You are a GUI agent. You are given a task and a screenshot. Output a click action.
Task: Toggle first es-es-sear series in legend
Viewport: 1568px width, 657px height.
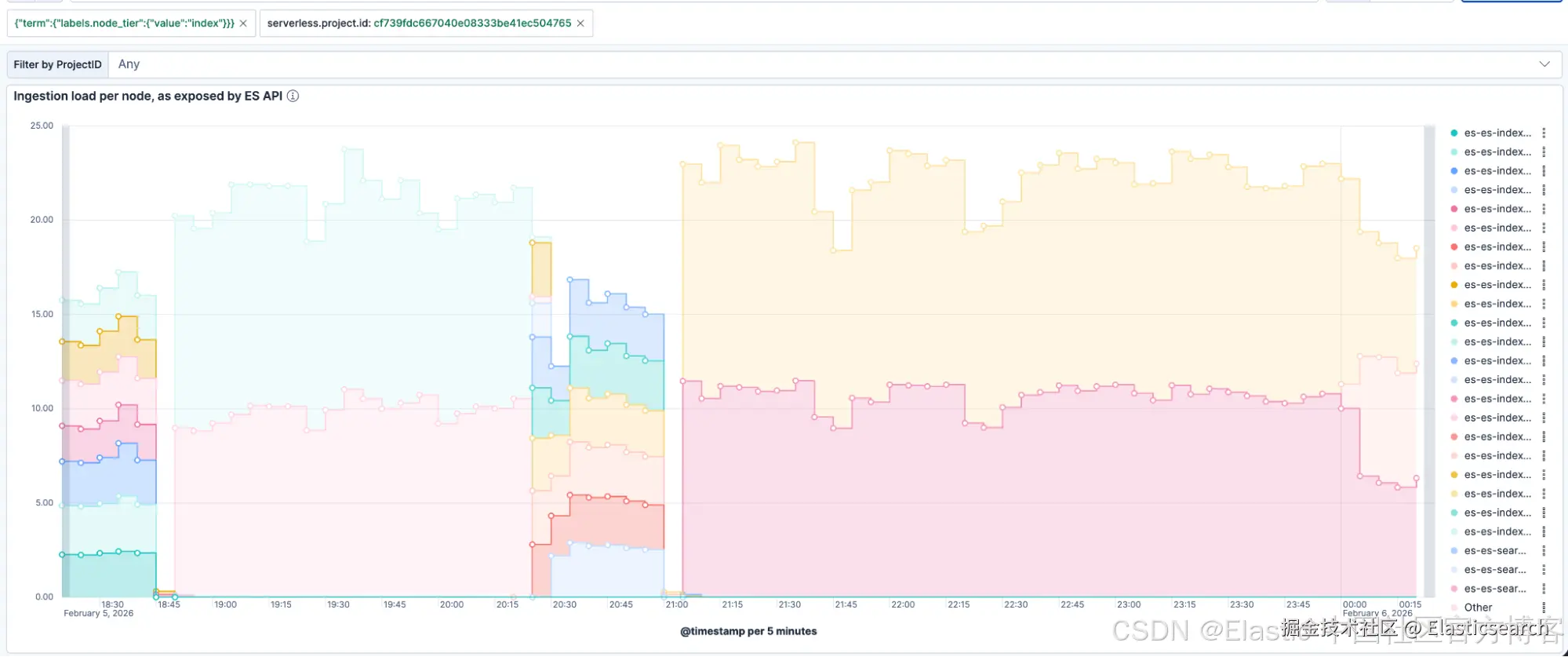pyautogui.click(x=1495, y=551)
